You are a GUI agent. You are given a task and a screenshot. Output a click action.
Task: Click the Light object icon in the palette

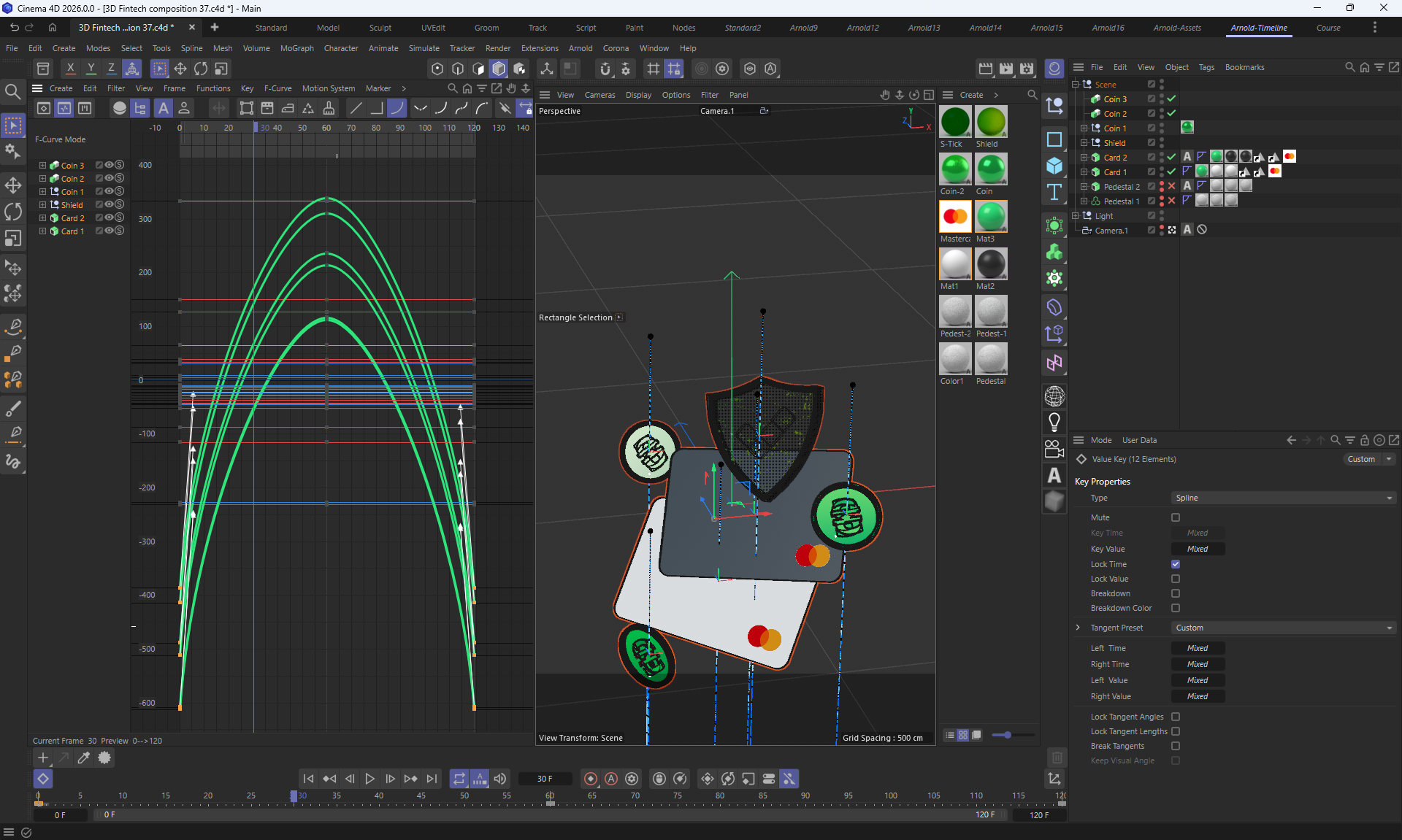click(x=1054, y=422)
